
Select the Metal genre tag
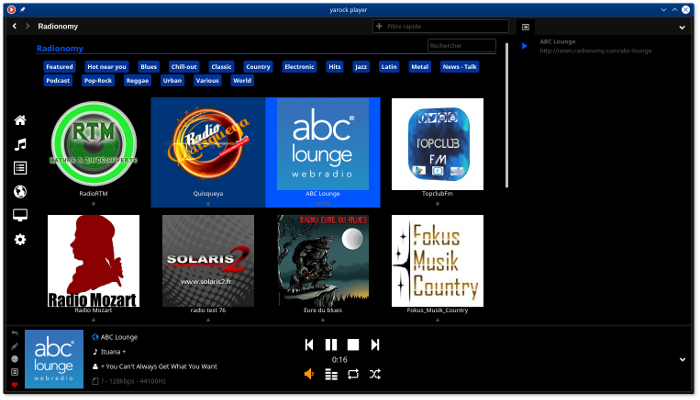tap(420, 67)
